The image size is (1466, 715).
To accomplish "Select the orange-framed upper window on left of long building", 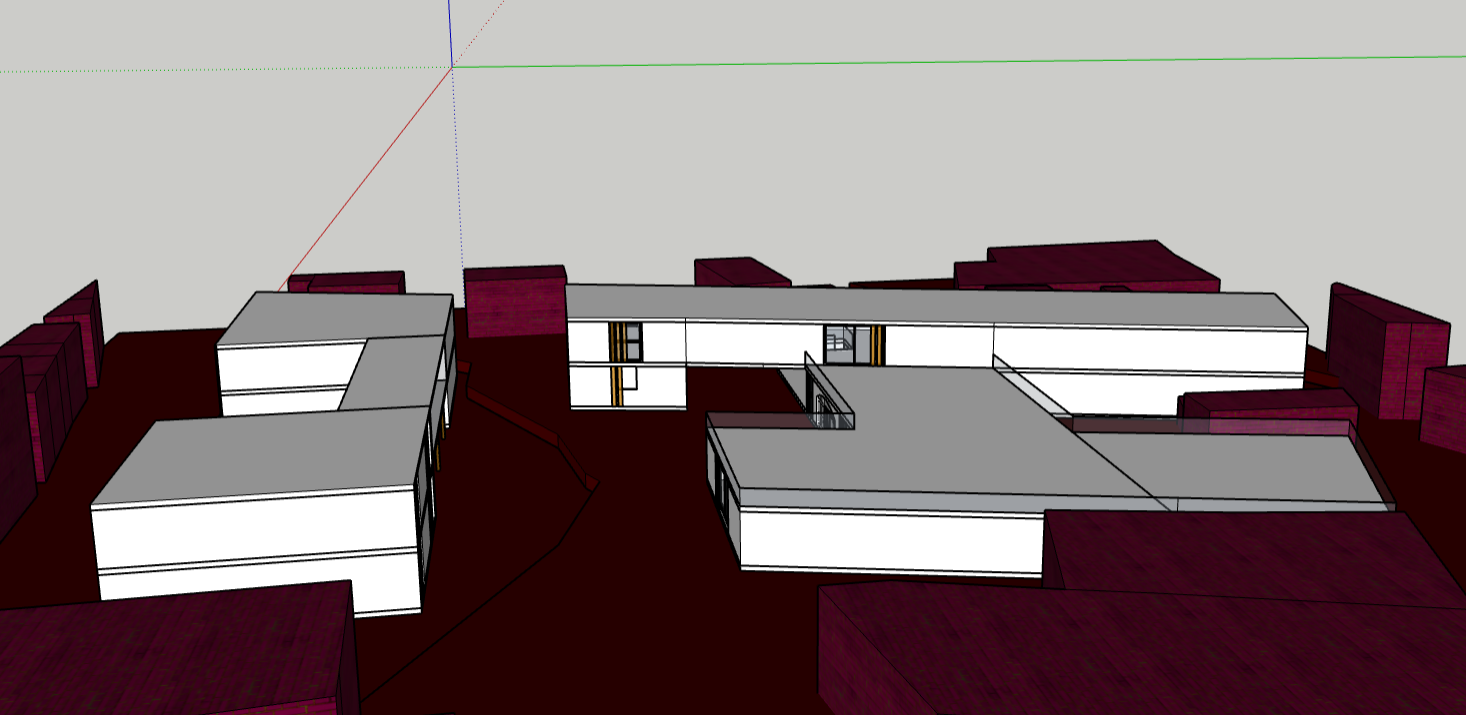I will point(626,341).
